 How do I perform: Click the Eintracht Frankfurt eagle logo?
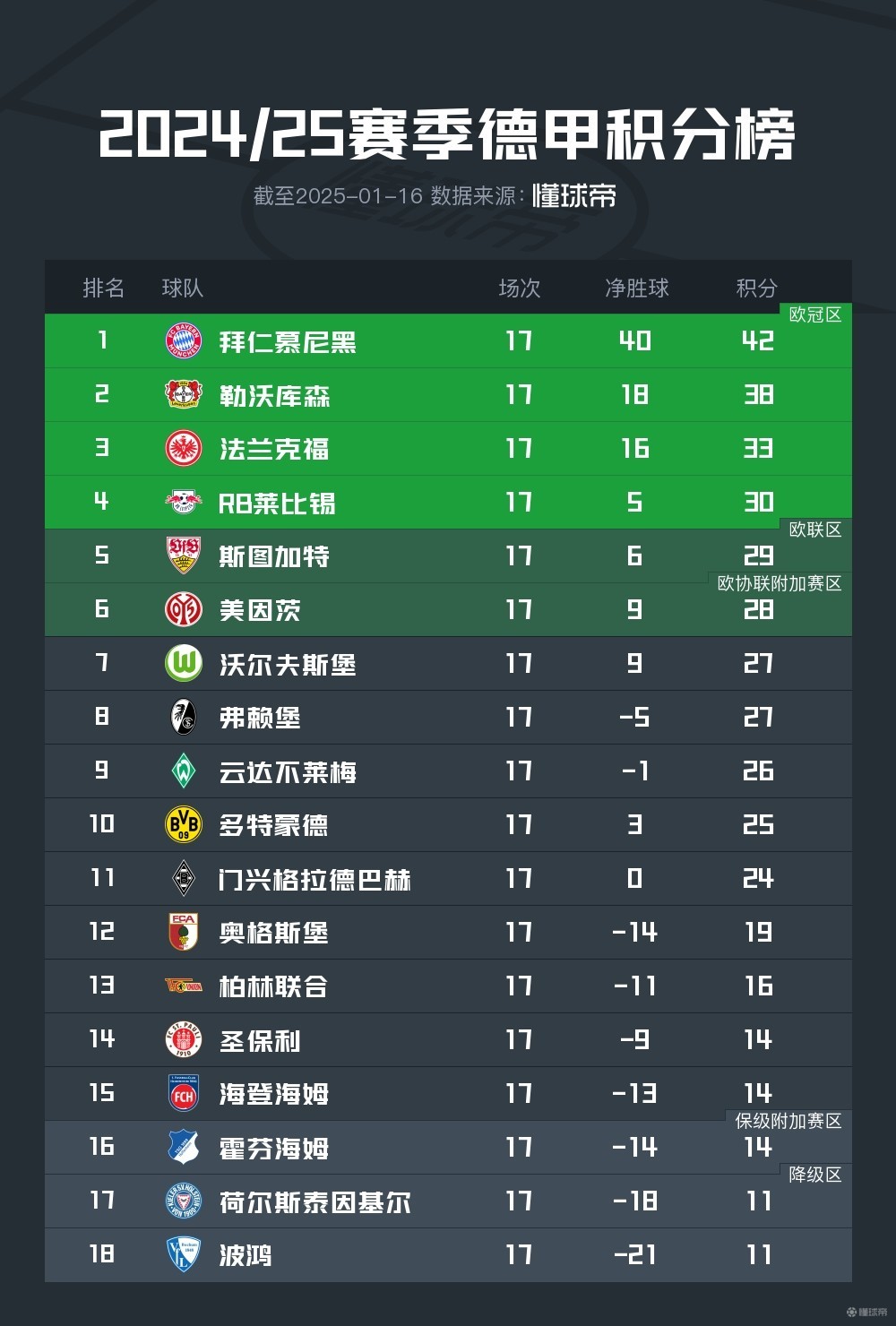(184, 448)
